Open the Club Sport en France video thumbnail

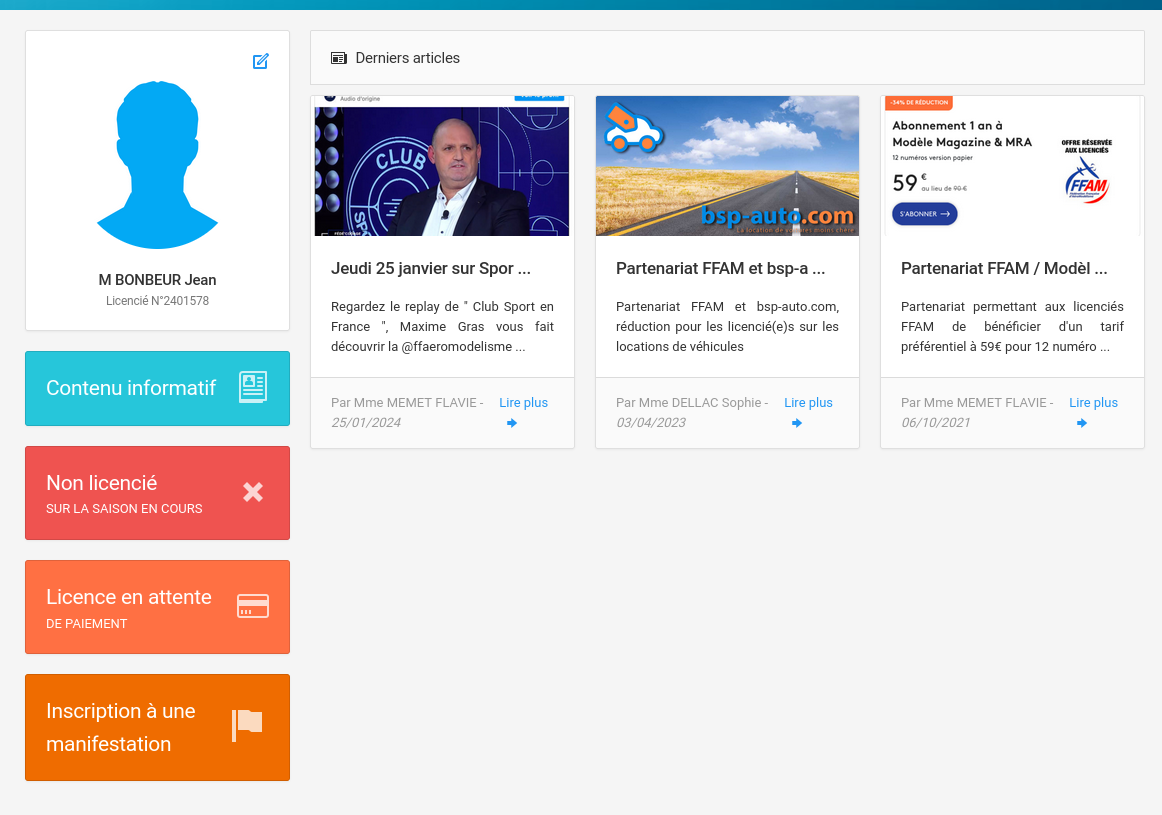coord(442,166)
